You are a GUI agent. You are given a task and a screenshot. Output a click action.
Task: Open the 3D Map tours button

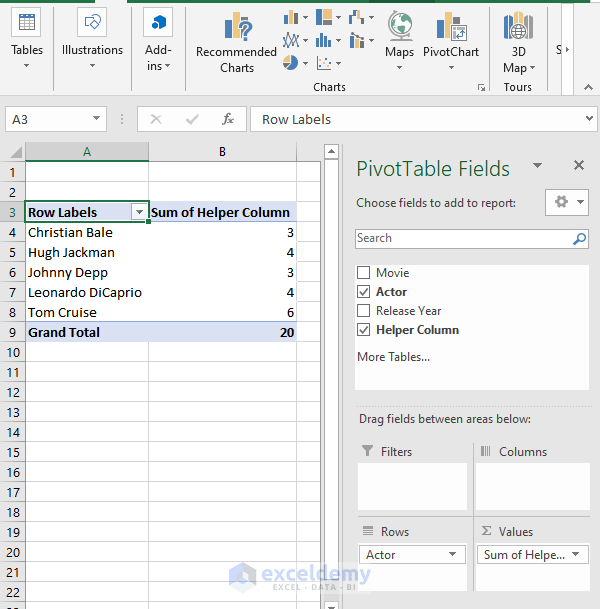click(x=518, y=43)
